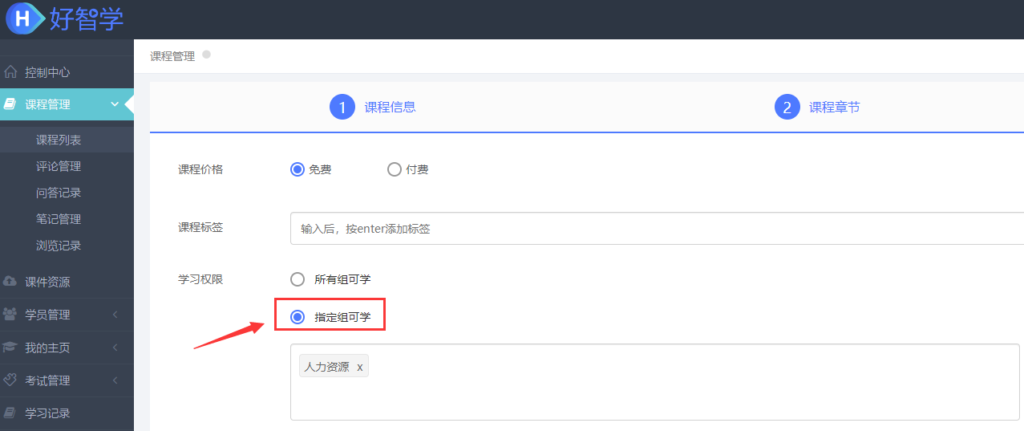
Task: Click the 课程标签 tag input field
Action: pos(656,229)
